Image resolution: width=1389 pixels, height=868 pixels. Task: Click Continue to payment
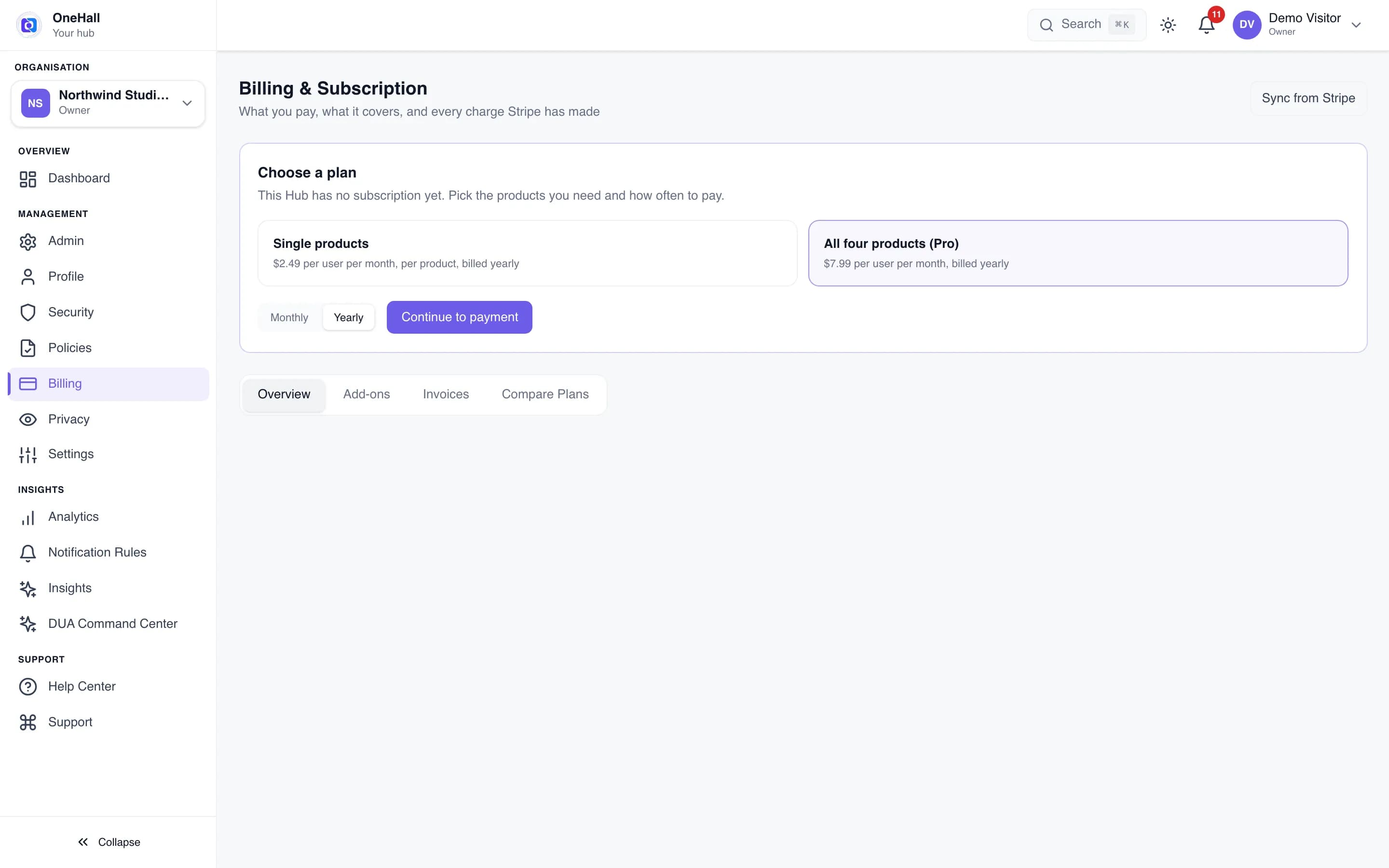pos(459,317)
